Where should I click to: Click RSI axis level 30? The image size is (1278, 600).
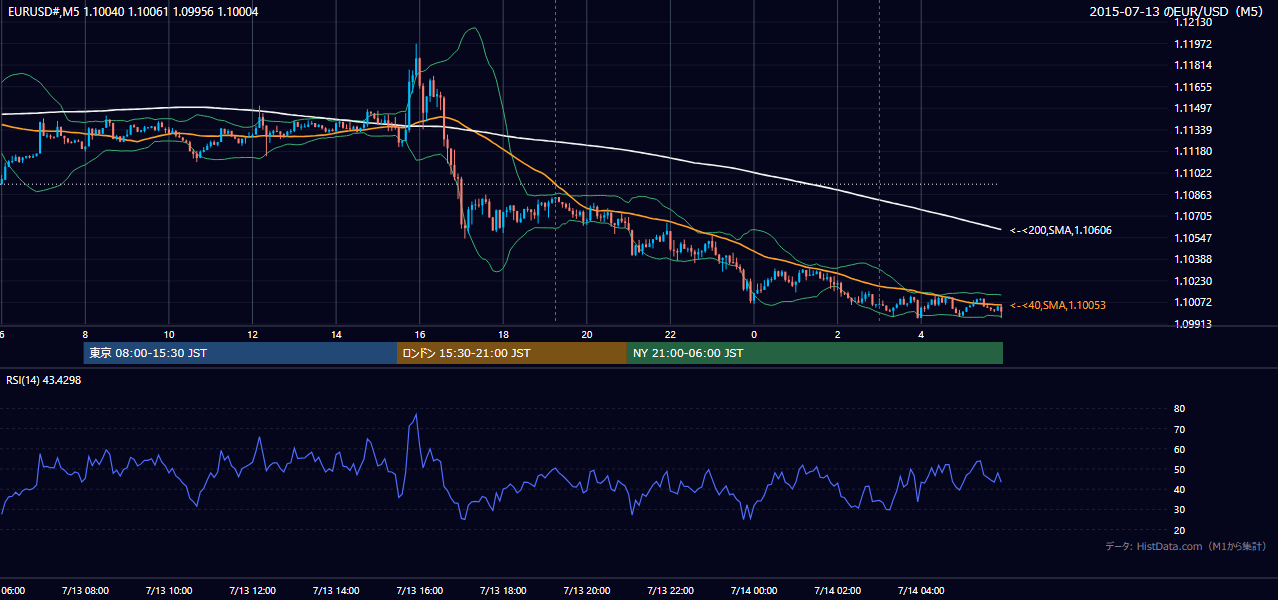[x=1179, y=510]
